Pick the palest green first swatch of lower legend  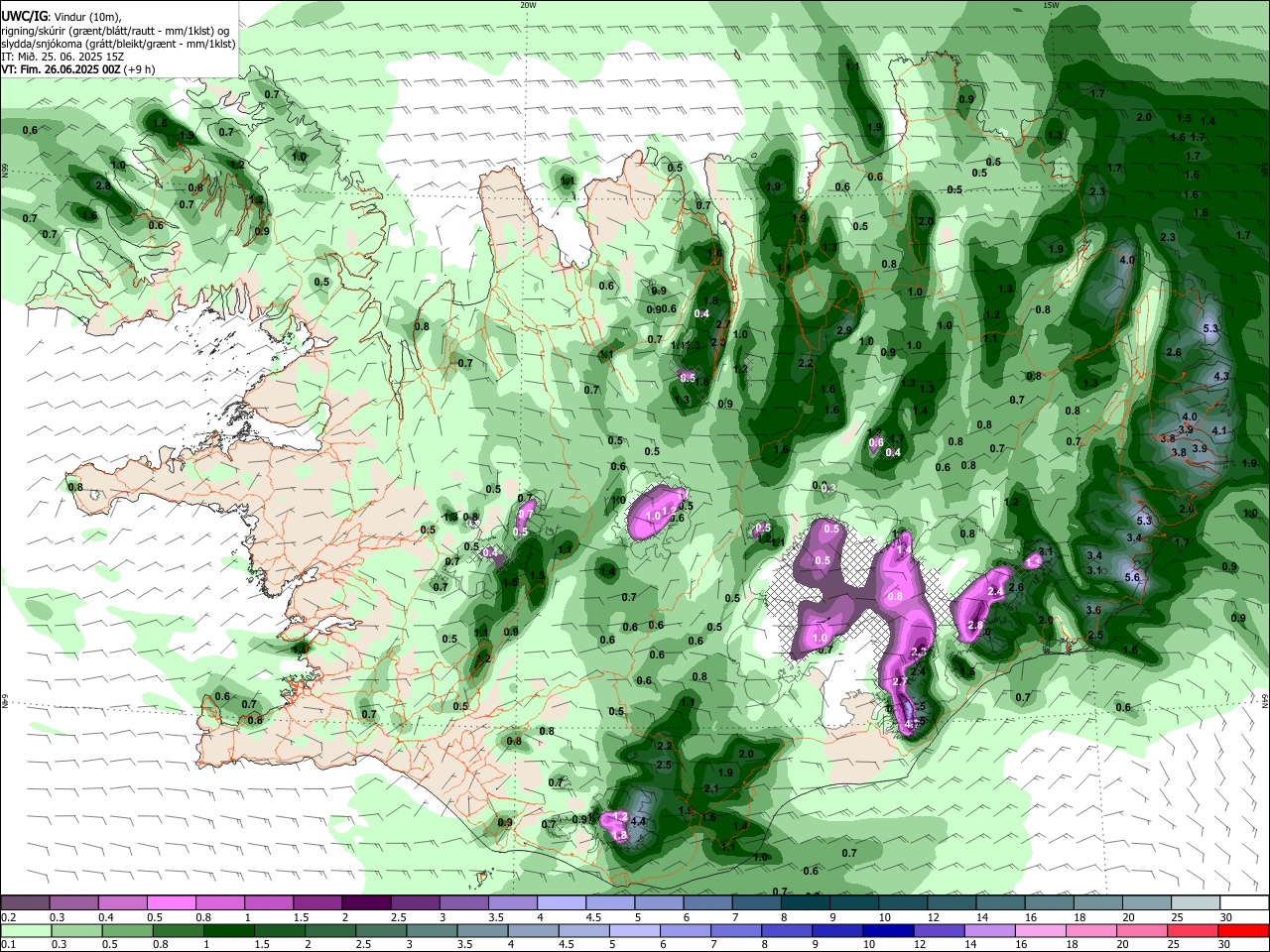click(x=26, y=931)
